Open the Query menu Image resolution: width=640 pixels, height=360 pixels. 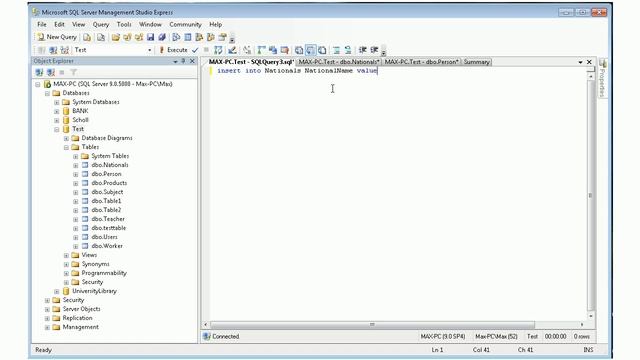click(x=101, y=24)
